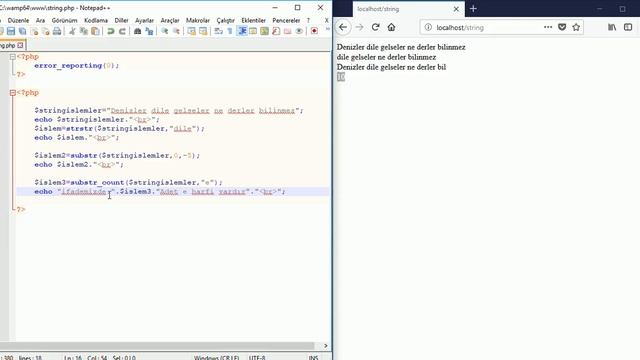Toggle the highlighted Indent Guide icon
640x360 pixels.
click(242, 31)
